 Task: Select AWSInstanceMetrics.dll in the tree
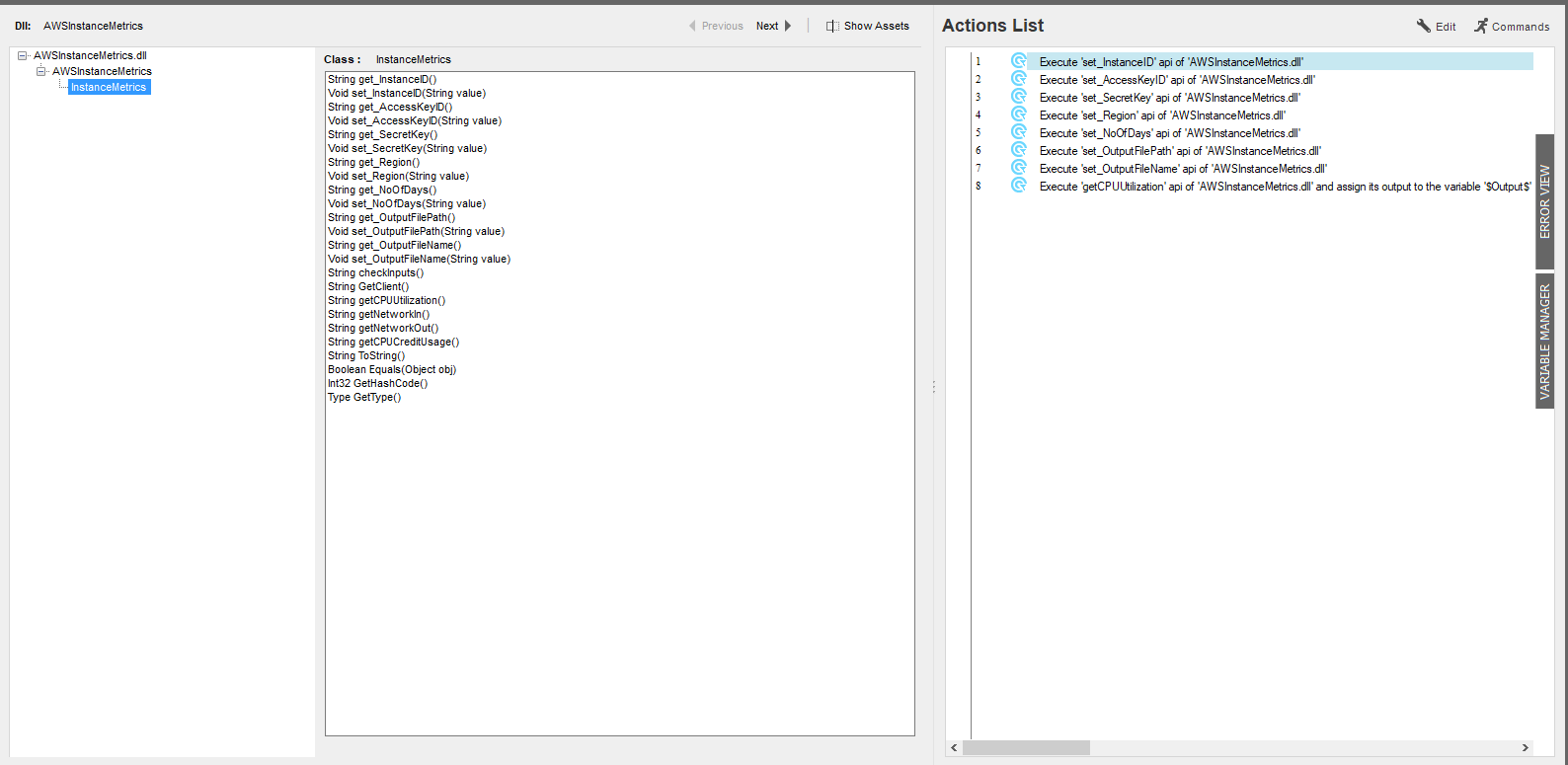pyautogui.click(x=90, y=55)
